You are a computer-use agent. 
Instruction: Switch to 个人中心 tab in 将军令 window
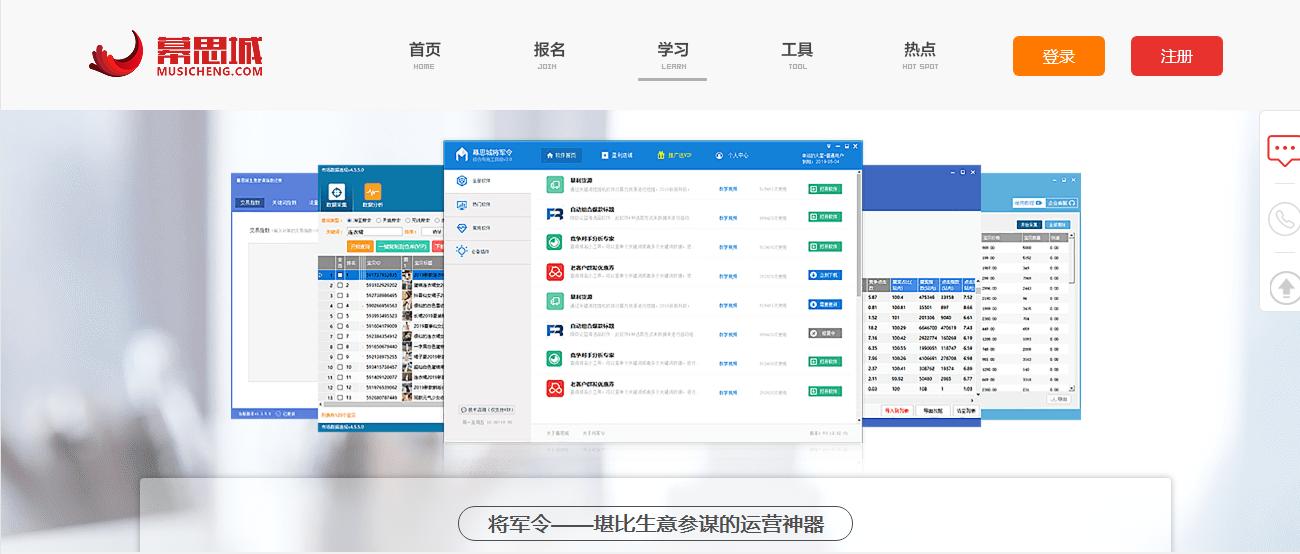point(732,155)
